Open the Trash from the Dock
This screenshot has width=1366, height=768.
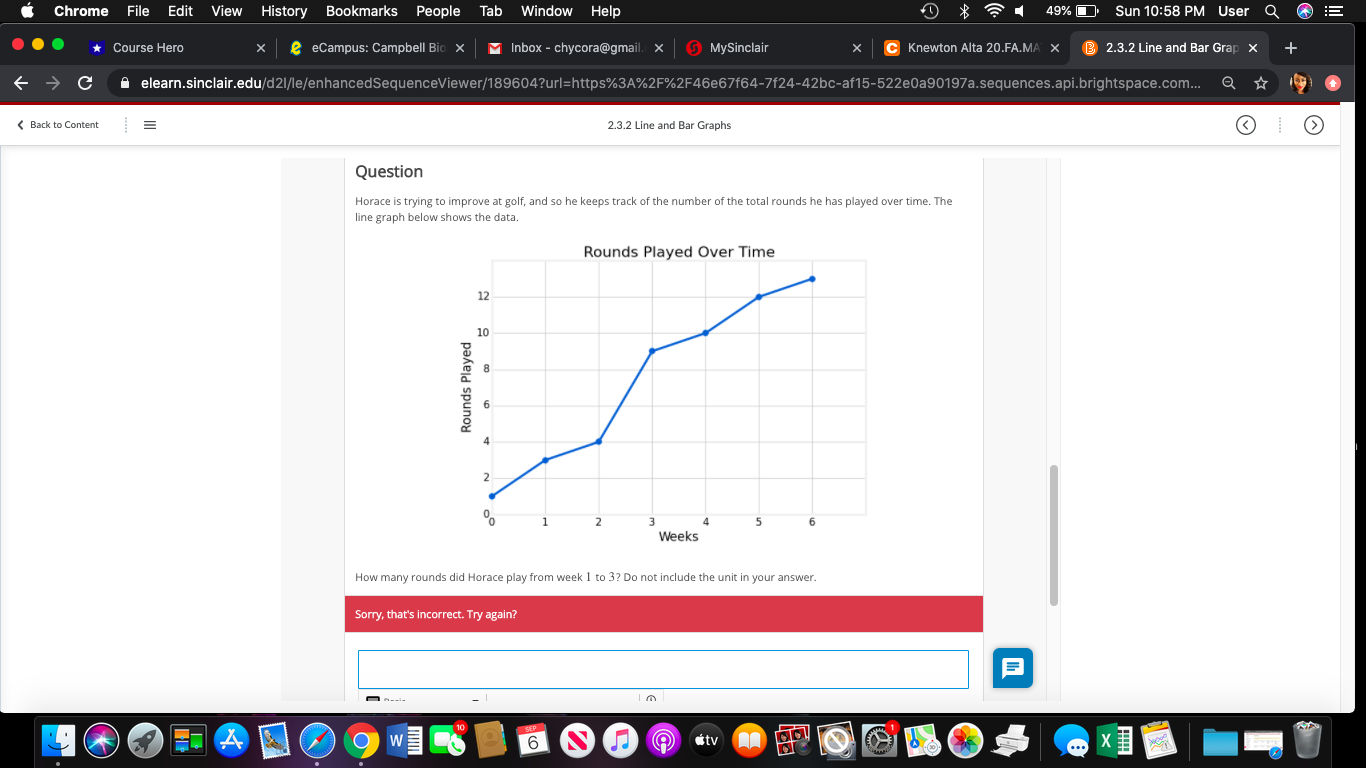coord(1306,740)
